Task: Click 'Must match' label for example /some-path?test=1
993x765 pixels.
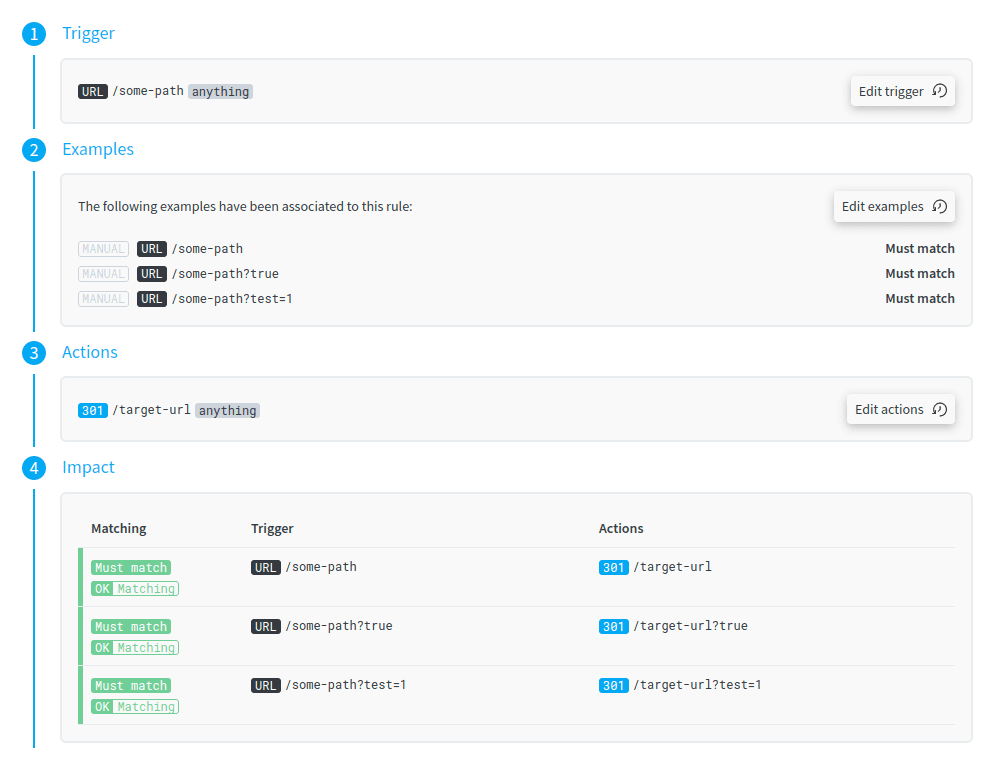Action: [920, 299]
